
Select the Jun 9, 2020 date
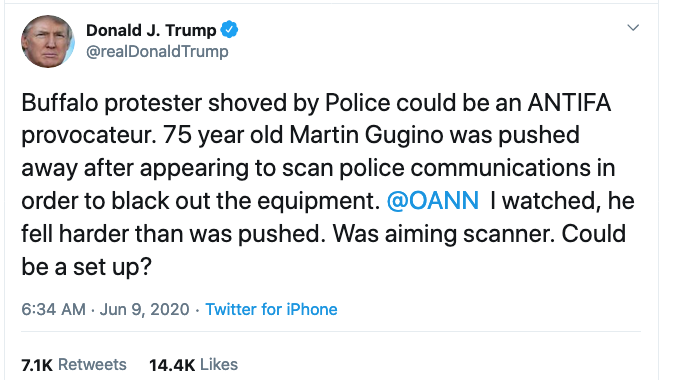click(144, 309)
